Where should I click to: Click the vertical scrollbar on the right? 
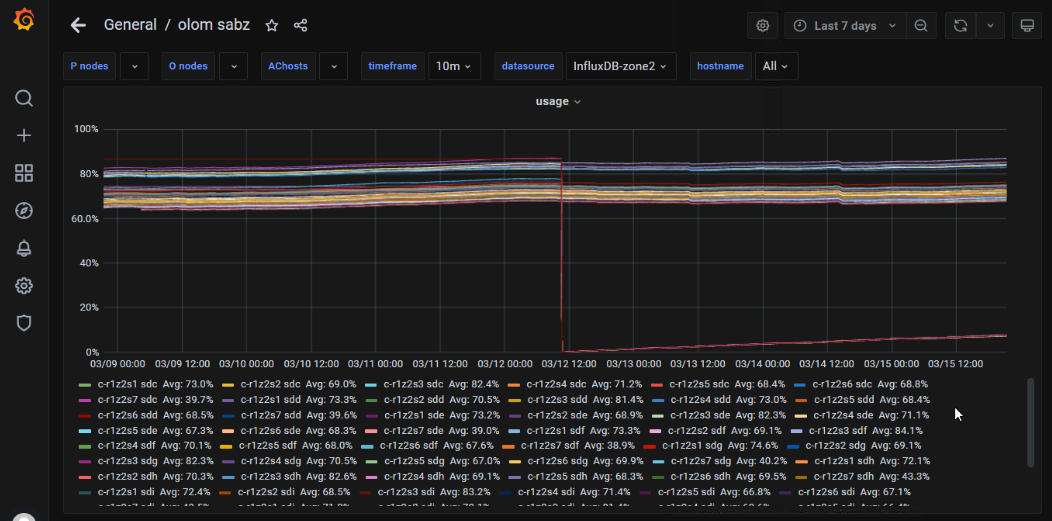pyautogui.click(x=1031, y=421)
